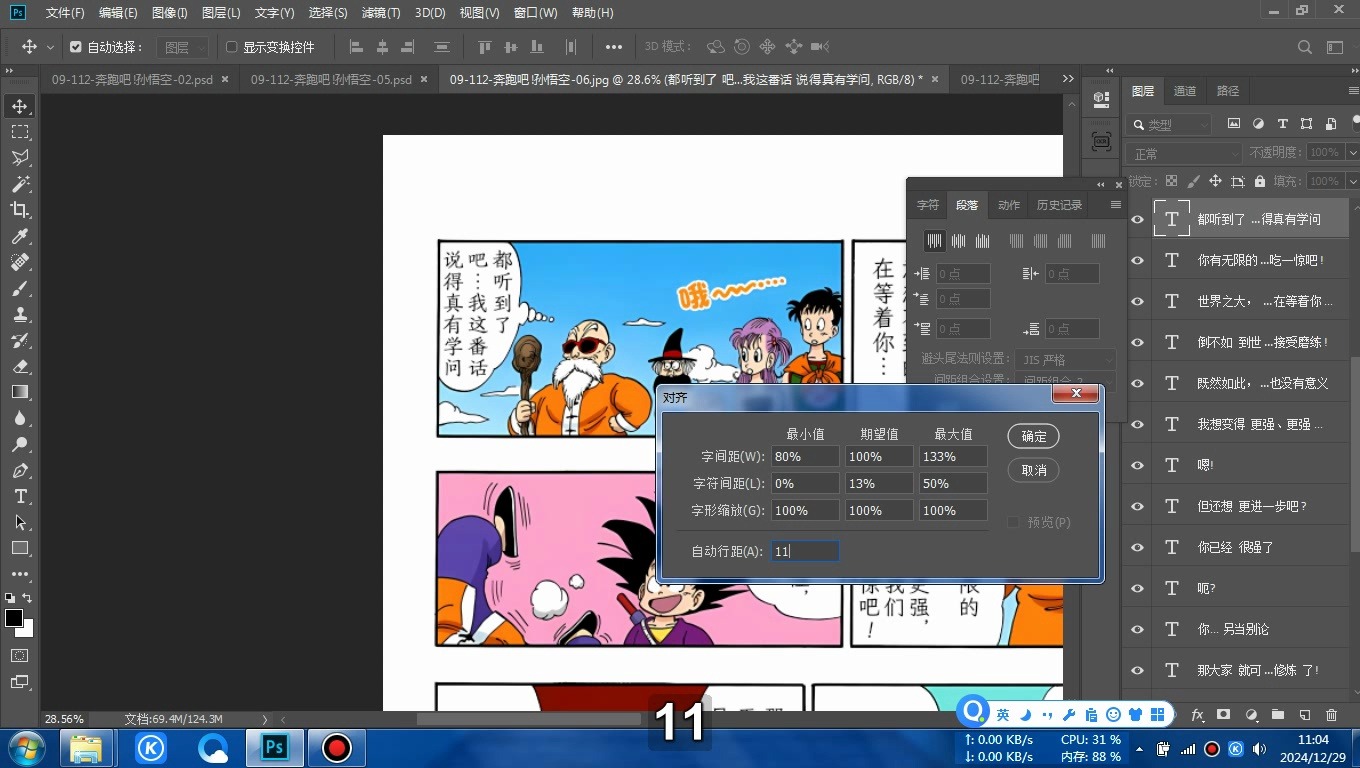Hide the 嗯! text layer
The width and height of the screenshot is (1360, 768).
pyautogui.click(x=1137, y=465)
